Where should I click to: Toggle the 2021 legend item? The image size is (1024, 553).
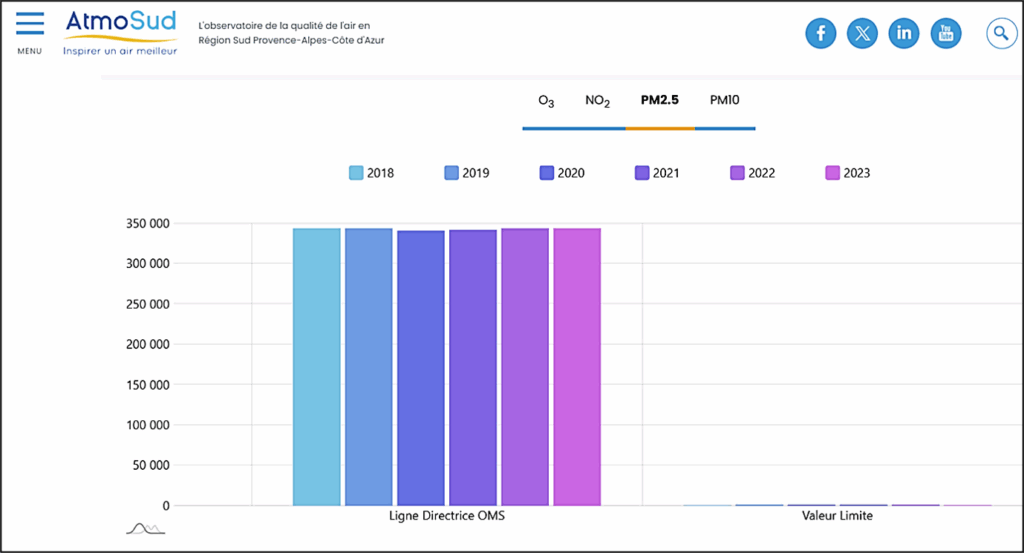point(656,173)
